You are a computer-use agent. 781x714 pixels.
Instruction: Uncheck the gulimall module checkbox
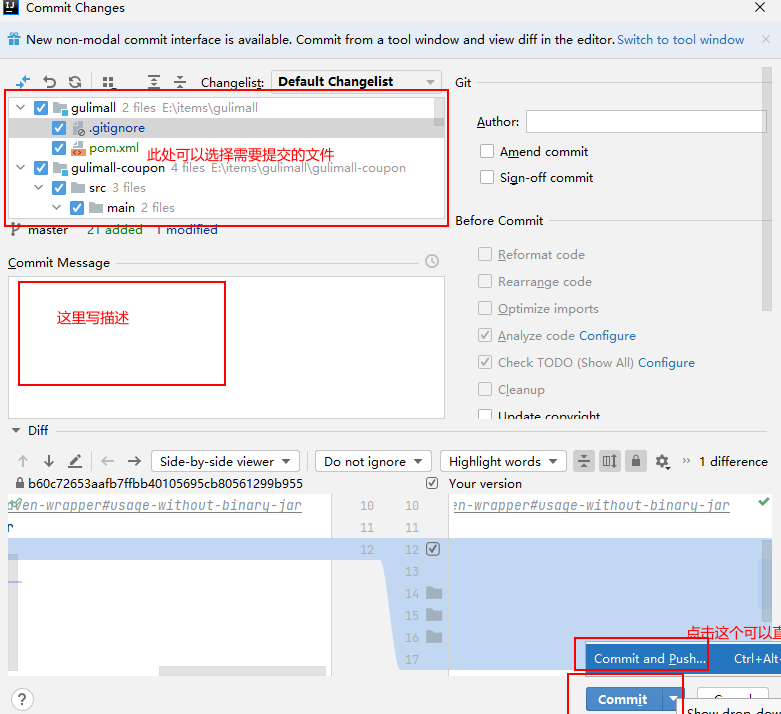[41, 108]
